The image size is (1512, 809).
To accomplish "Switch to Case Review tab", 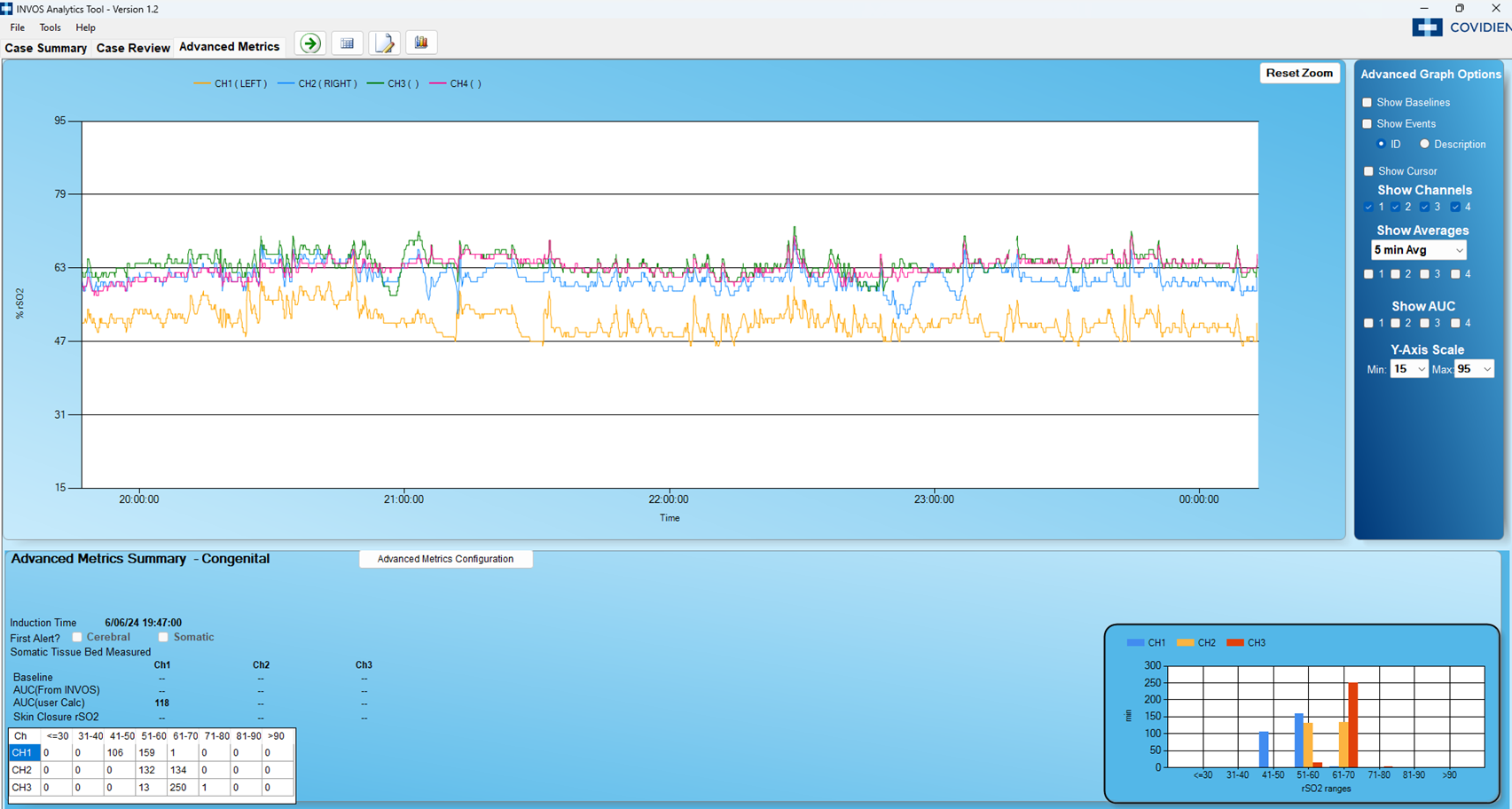I will click(x=133, y=48).
